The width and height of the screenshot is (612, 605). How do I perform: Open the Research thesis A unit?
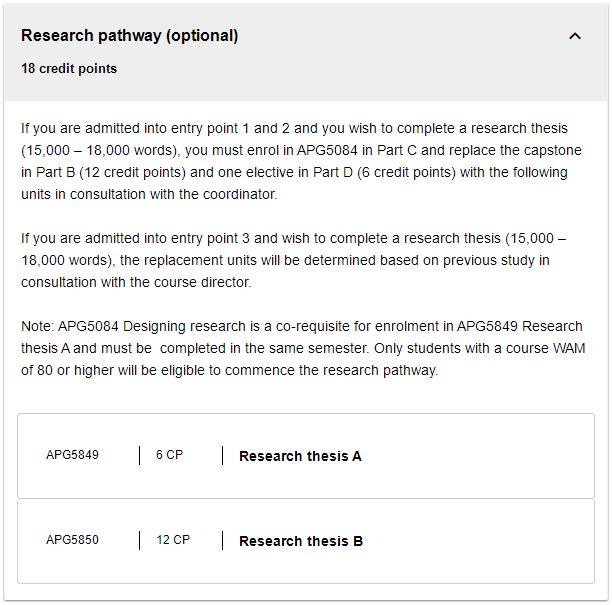(300, 456)
